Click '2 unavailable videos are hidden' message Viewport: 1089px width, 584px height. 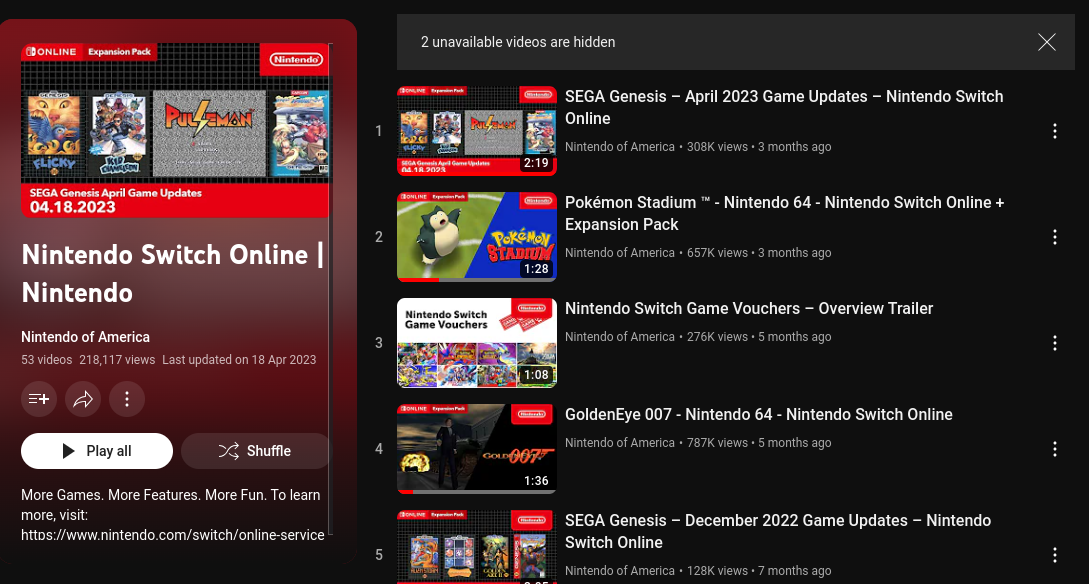click(518, 42)
